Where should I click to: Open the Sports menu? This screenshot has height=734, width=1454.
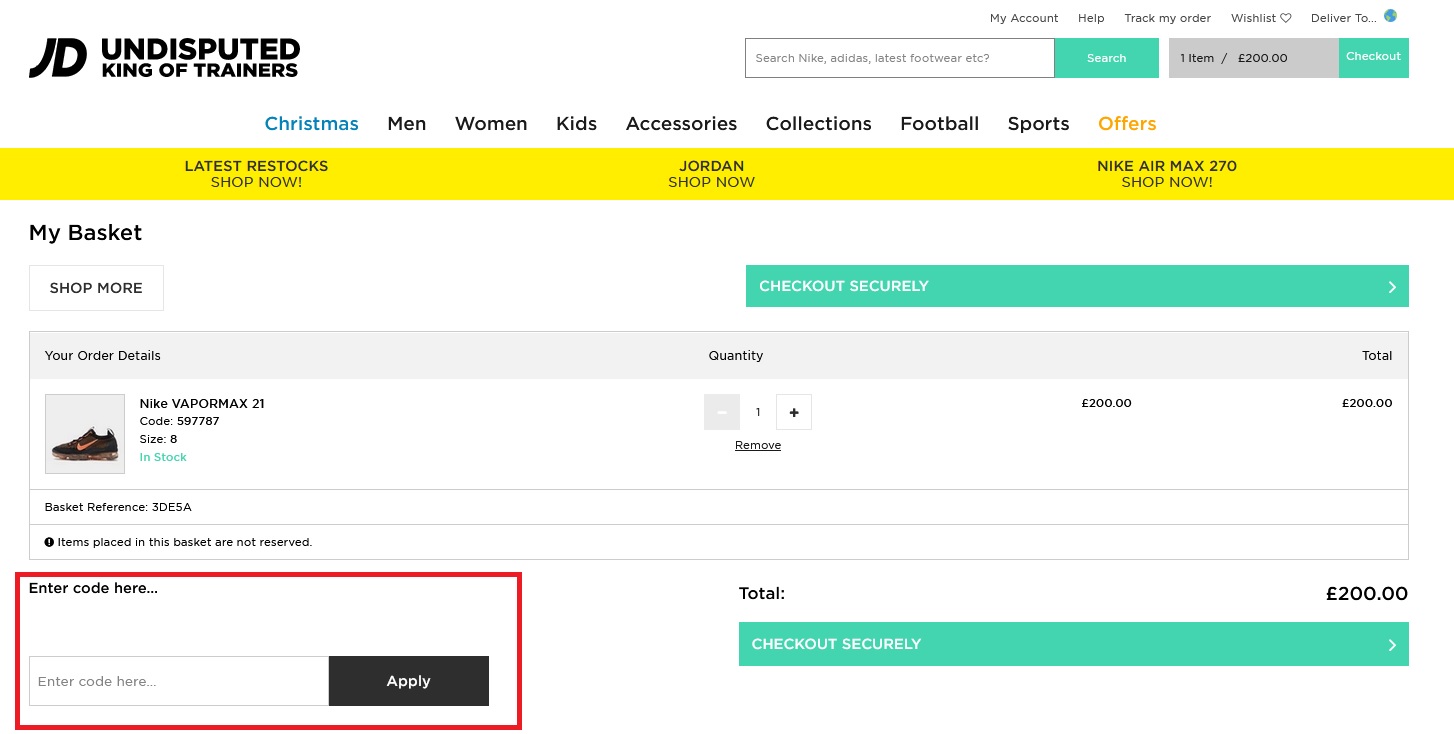[x=1038, y=124]
